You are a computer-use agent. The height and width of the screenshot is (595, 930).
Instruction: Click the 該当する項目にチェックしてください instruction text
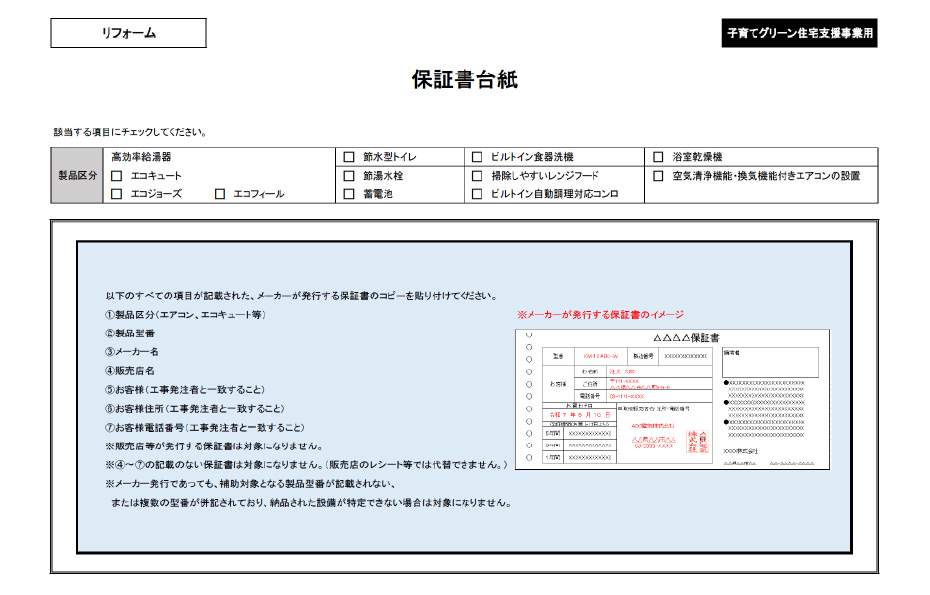[x=130, y=132]
